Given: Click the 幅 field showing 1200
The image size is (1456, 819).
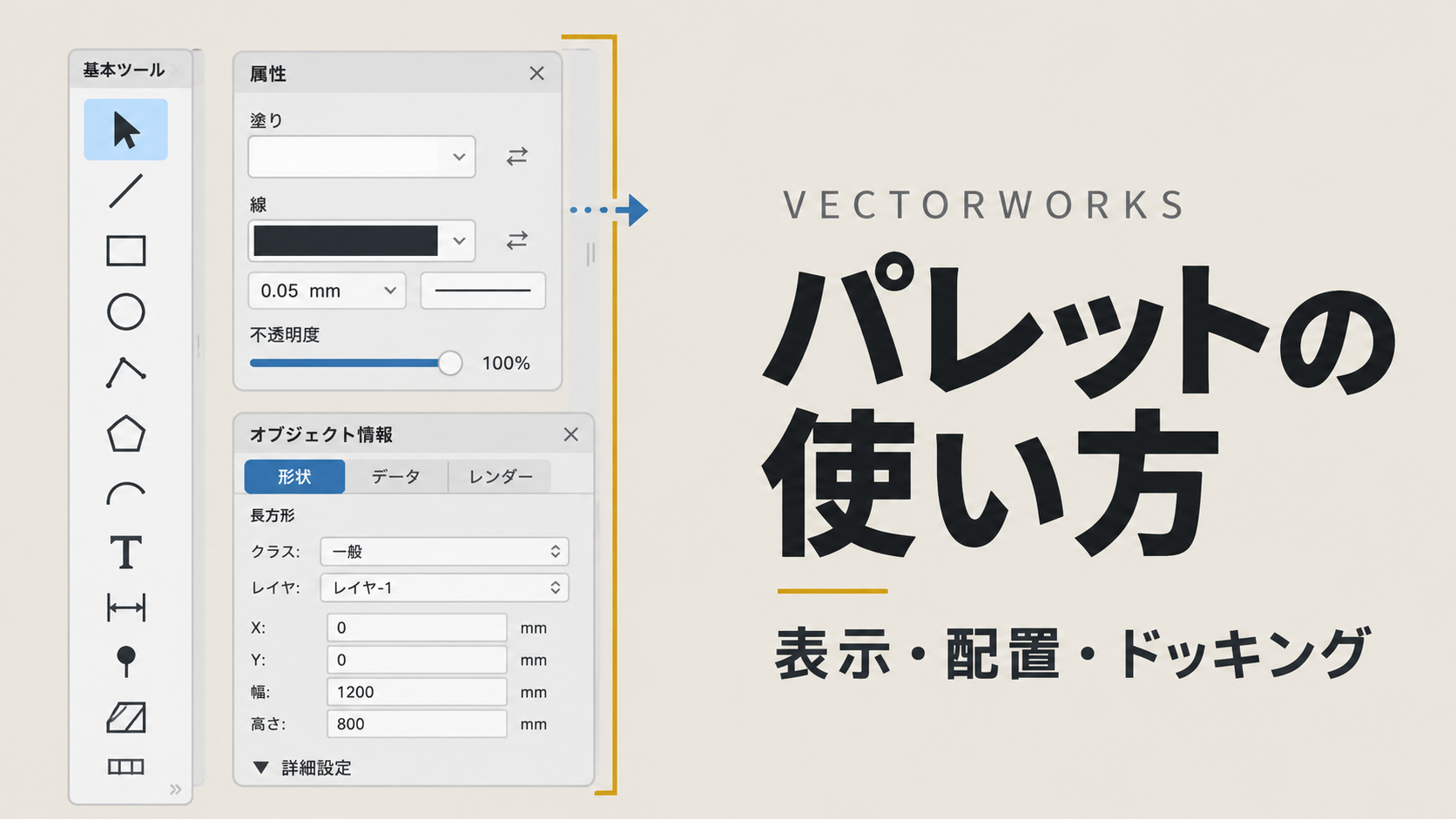Looking at the screenshot, I should tap(416, 692).
